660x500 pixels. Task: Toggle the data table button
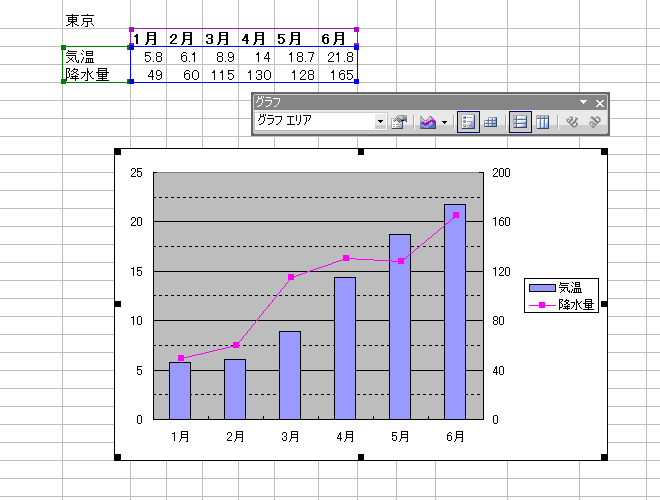[491, 122]
